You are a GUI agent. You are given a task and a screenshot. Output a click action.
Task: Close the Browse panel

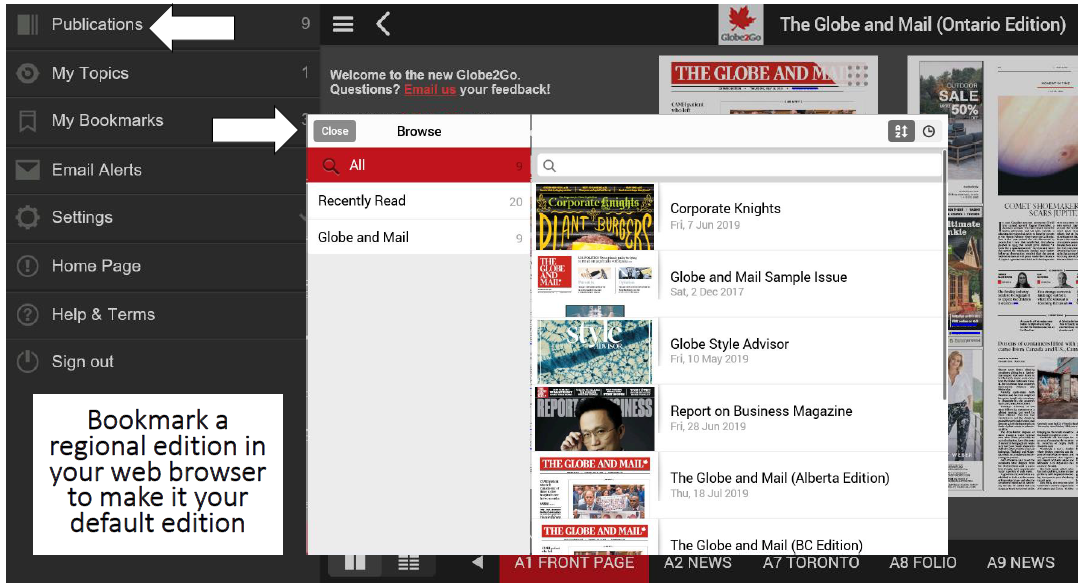tap(335, 131)
